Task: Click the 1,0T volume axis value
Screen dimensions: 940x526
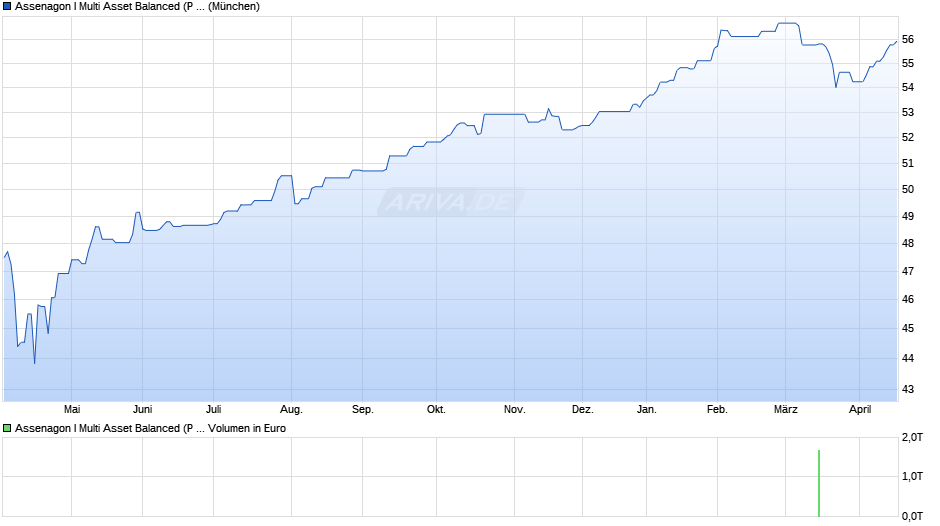Action: click(912, 476)
